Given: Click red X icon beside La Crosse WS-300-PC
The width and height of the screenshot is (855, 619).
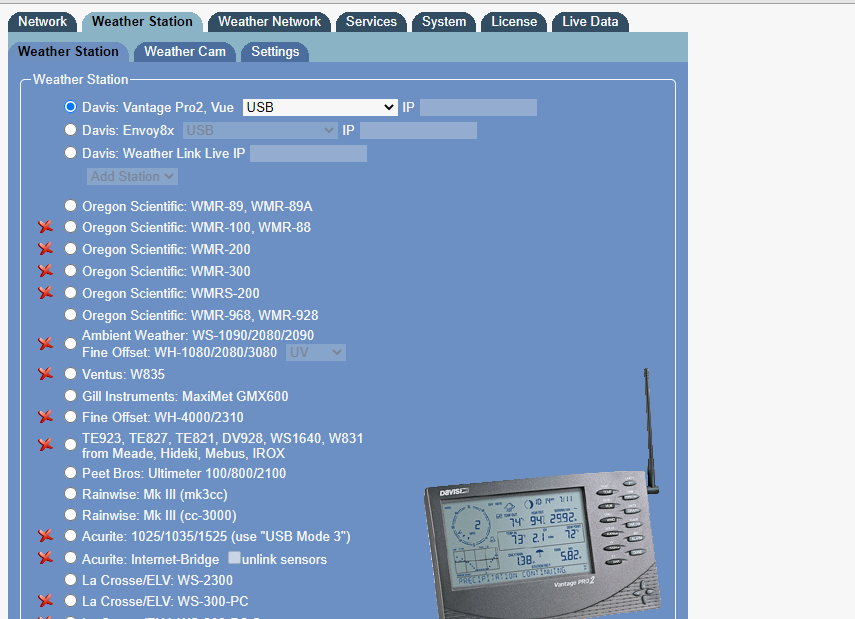Looking at the screenshot, I should [x=45, y=601].
